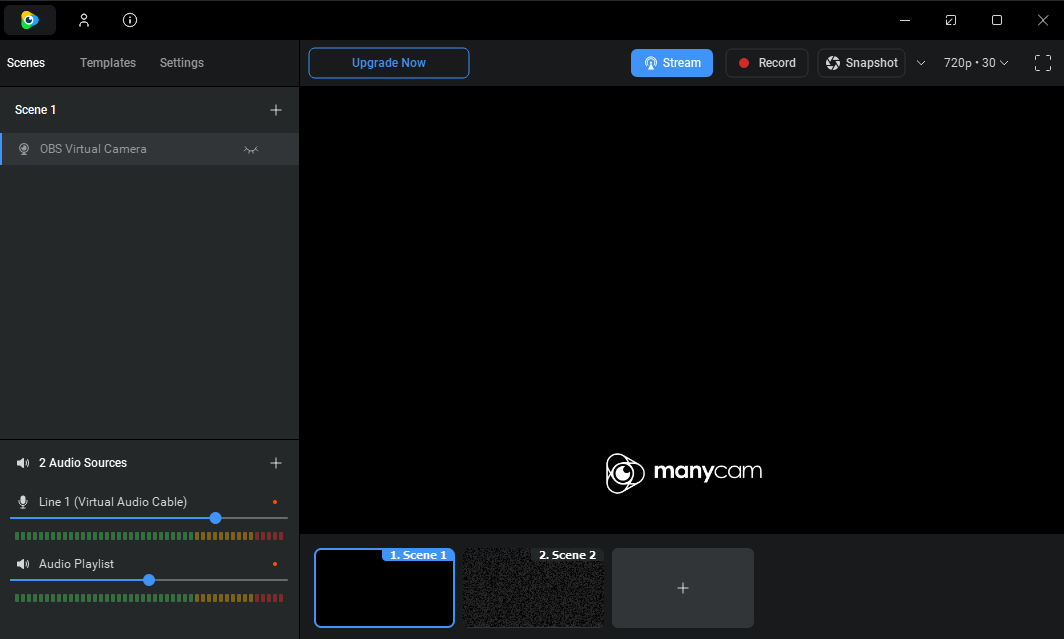Adjust the Line 1 volume slider handle
This screenshot has height=639, width=1064.
coord(215,518)
